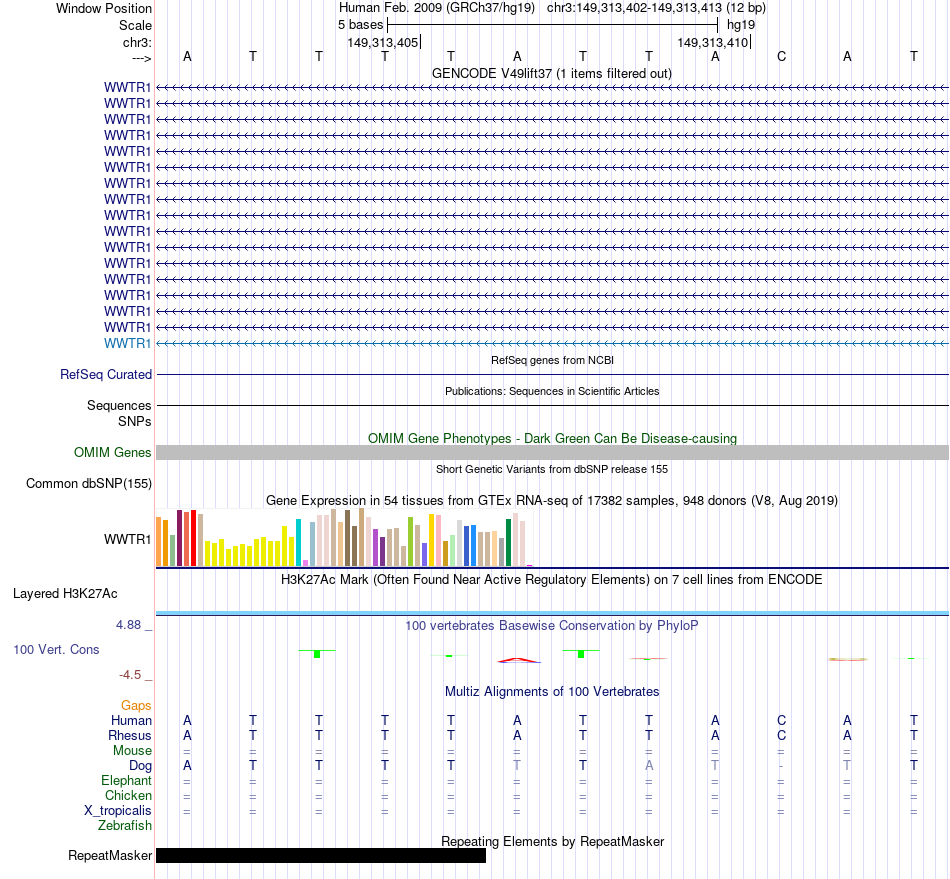The height and width of the screenshot is (879, 950).
Task: Click the -4.5 lower axis value
Action: 130,675
